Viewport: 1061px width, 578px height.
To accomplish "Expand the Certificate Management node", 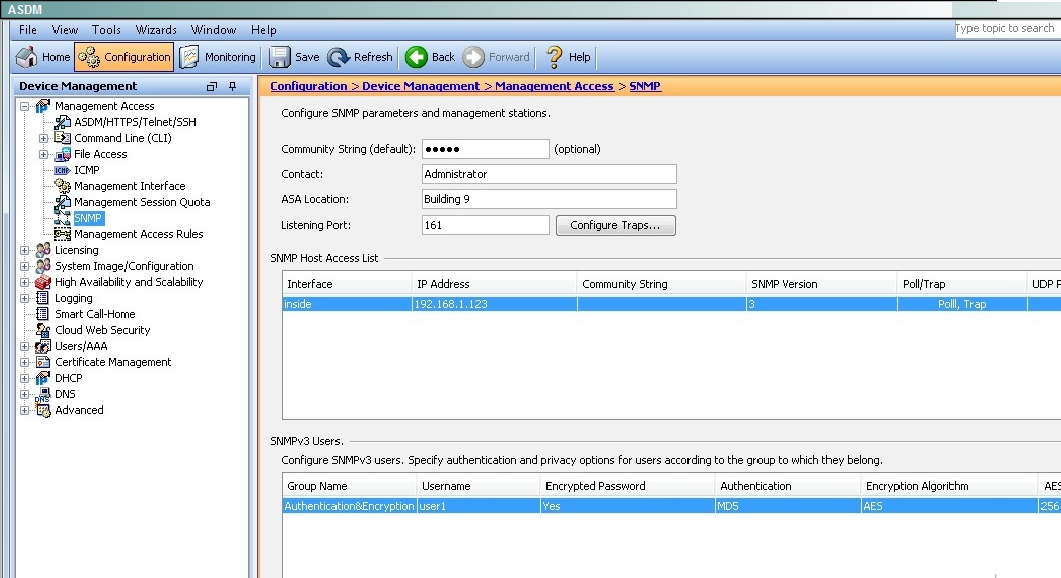I will tap(24, 362).
